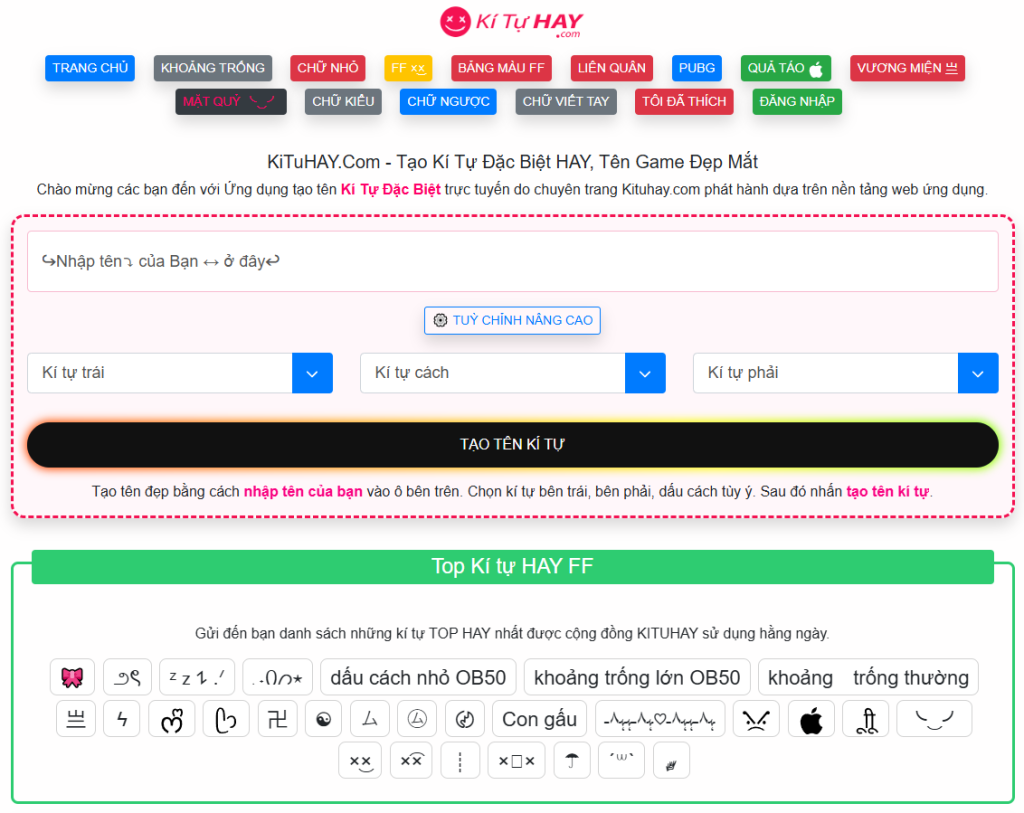Viewport: 1024px width, 813px height.
Task: Click the name input field
Action: click(x=513, y=261)
